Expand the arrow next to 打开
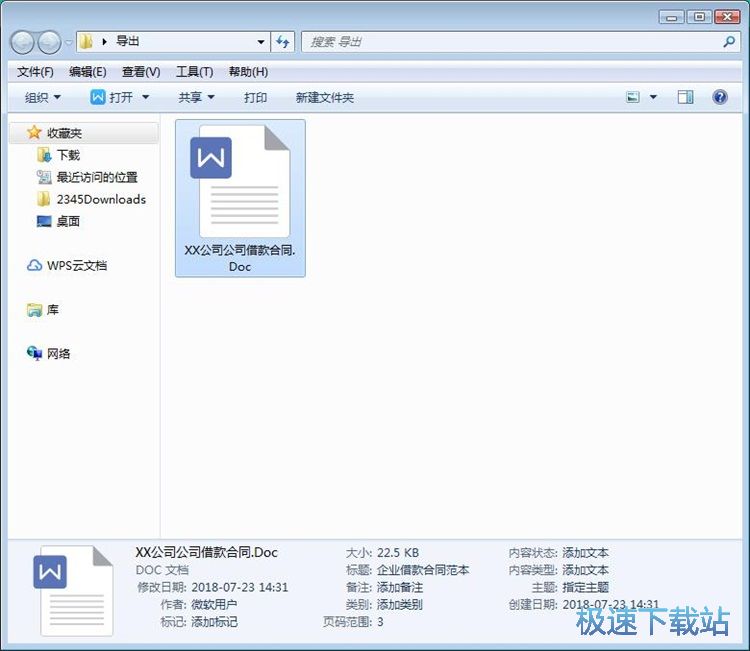Image resolution: width=750 pixels, height=651 pixels. pos(145,98)
